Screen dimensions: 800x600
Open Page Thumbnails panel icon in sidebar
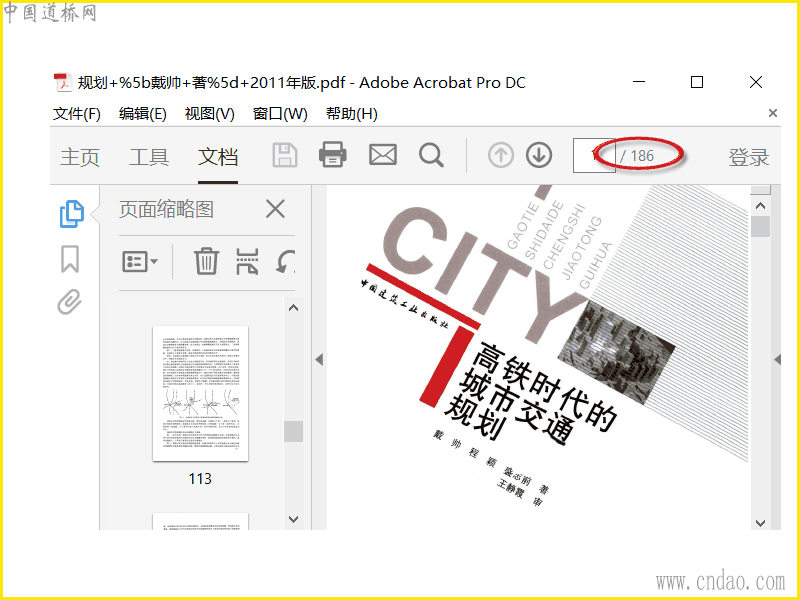coord(71,214)
